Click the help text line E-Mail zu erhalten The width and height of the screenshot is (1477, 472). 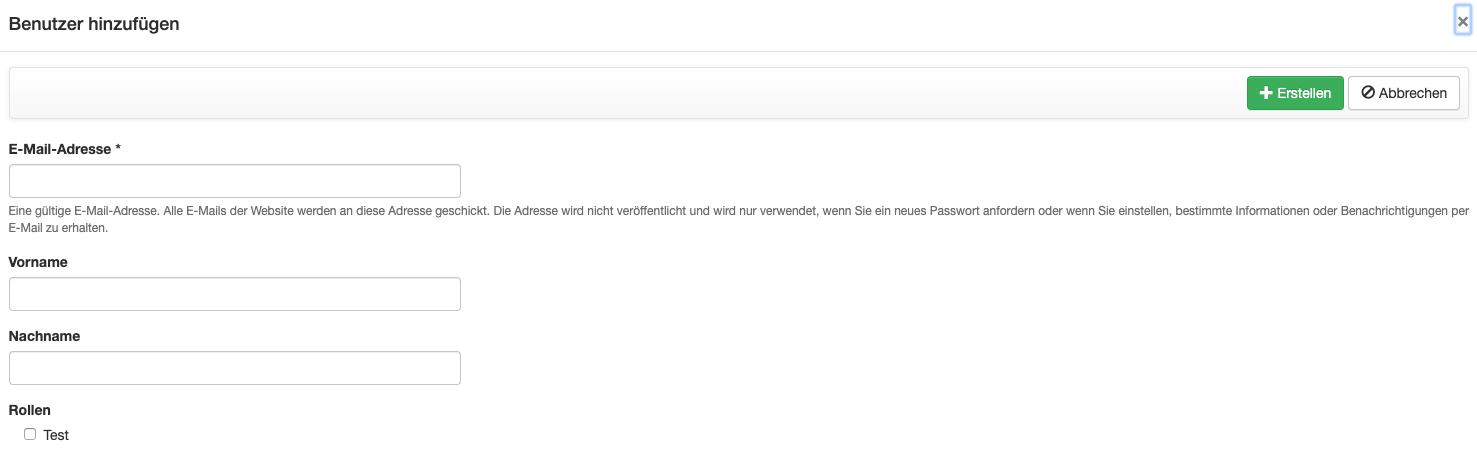(x=58, y=228)
